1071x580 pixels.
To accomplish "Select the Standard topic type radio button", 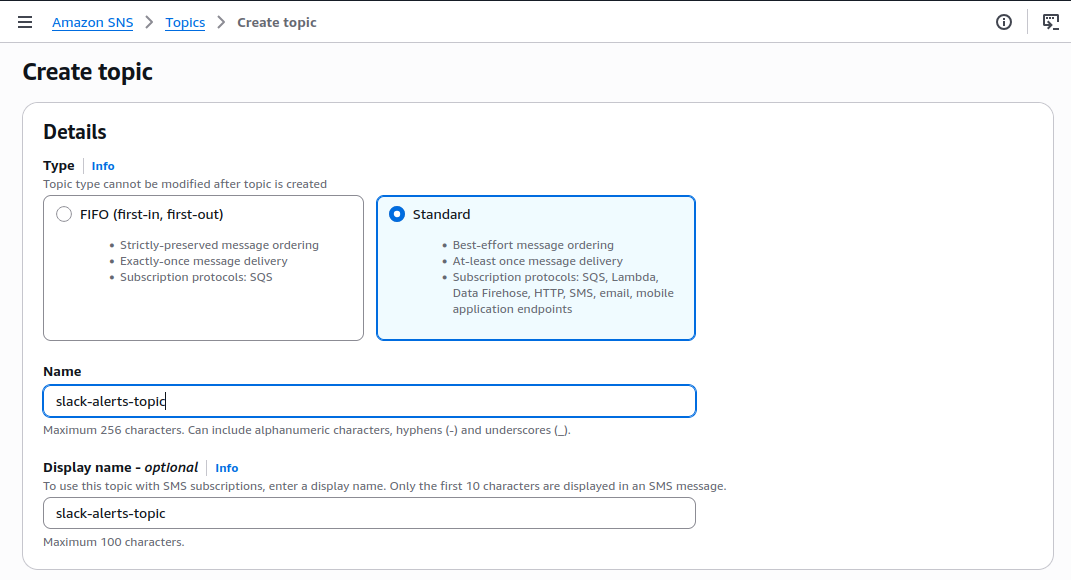I will [397, 214].
